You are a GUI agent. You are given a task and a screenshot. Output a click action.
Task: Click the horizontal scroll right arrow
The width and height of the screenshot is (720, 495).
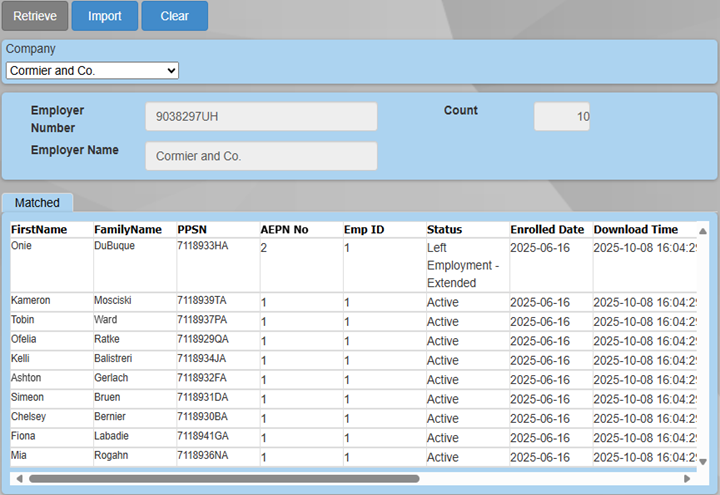click(687, 479)
